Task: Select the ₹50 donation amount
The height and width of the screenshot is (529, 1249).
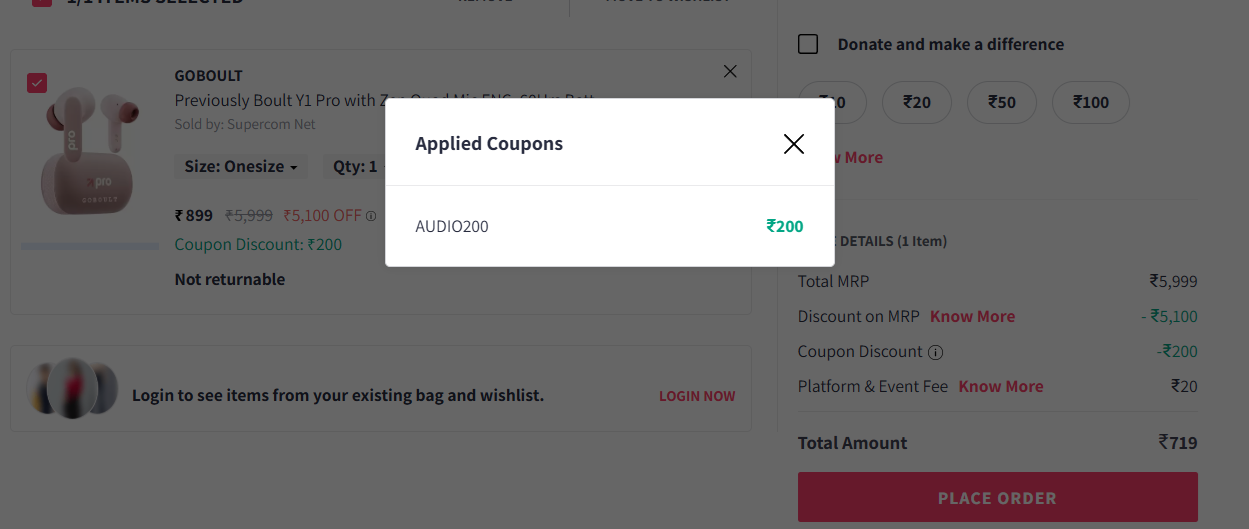Action: coord(1001,102)
